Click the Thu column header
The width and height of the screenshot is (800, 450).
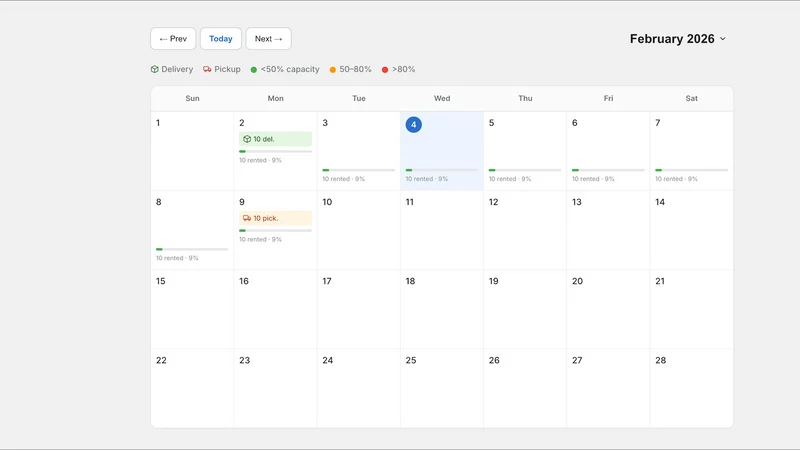(525, 98)
